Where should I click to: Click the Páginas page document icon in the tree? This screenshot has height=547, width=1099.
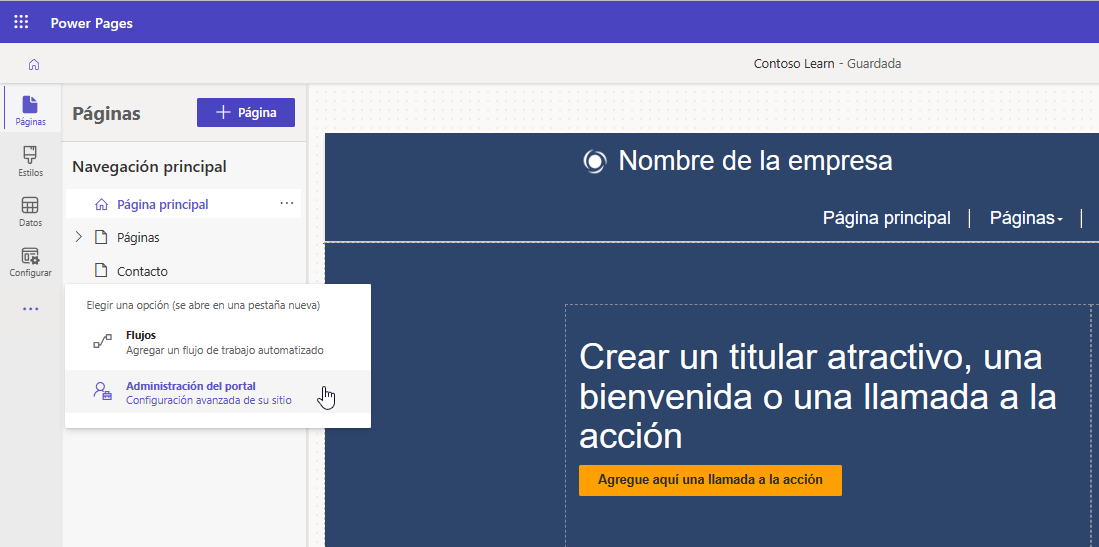102,238
